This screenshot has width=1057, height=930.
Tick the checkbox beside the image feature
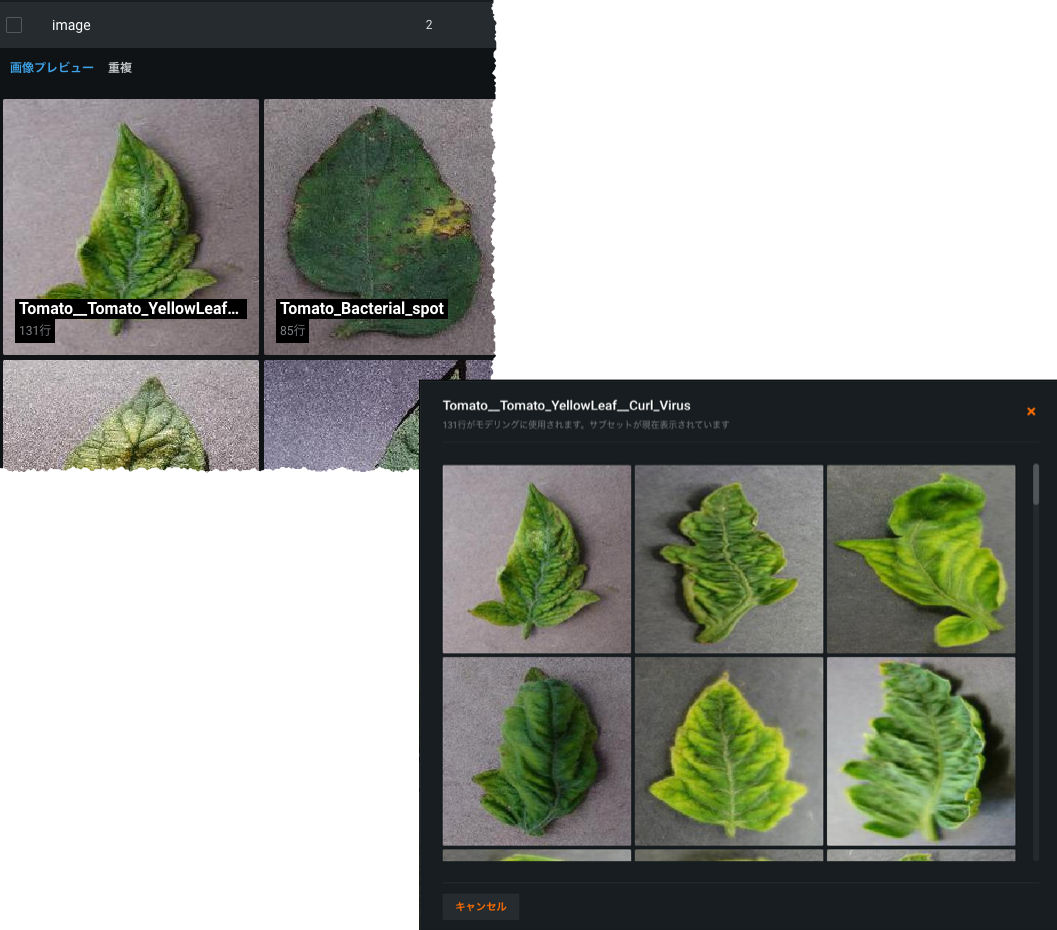pyautogui.click(x=14, y=25)
